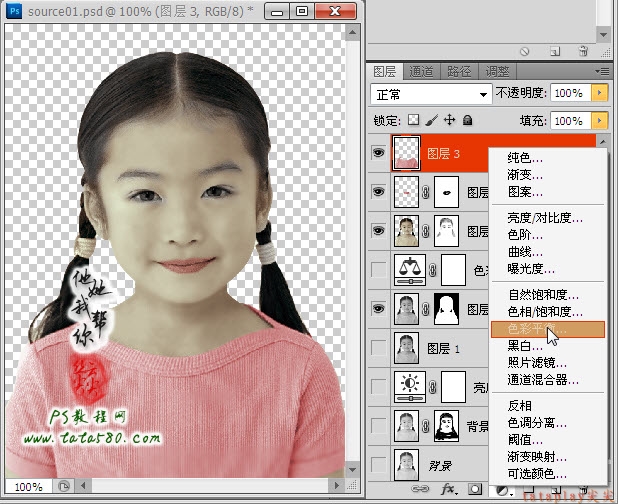Hide the lips mask layer via eye icon
Viewport: 618px width, 504px height.
[x=378, y=192]
